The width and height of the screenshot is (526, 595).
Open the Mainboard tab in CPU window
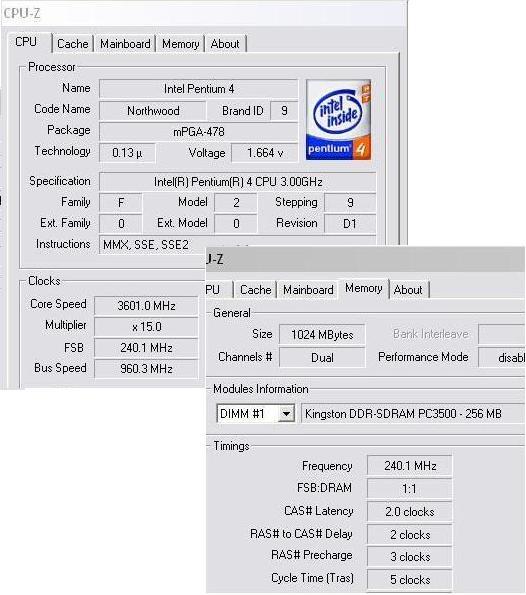click(x=125, y=44)
